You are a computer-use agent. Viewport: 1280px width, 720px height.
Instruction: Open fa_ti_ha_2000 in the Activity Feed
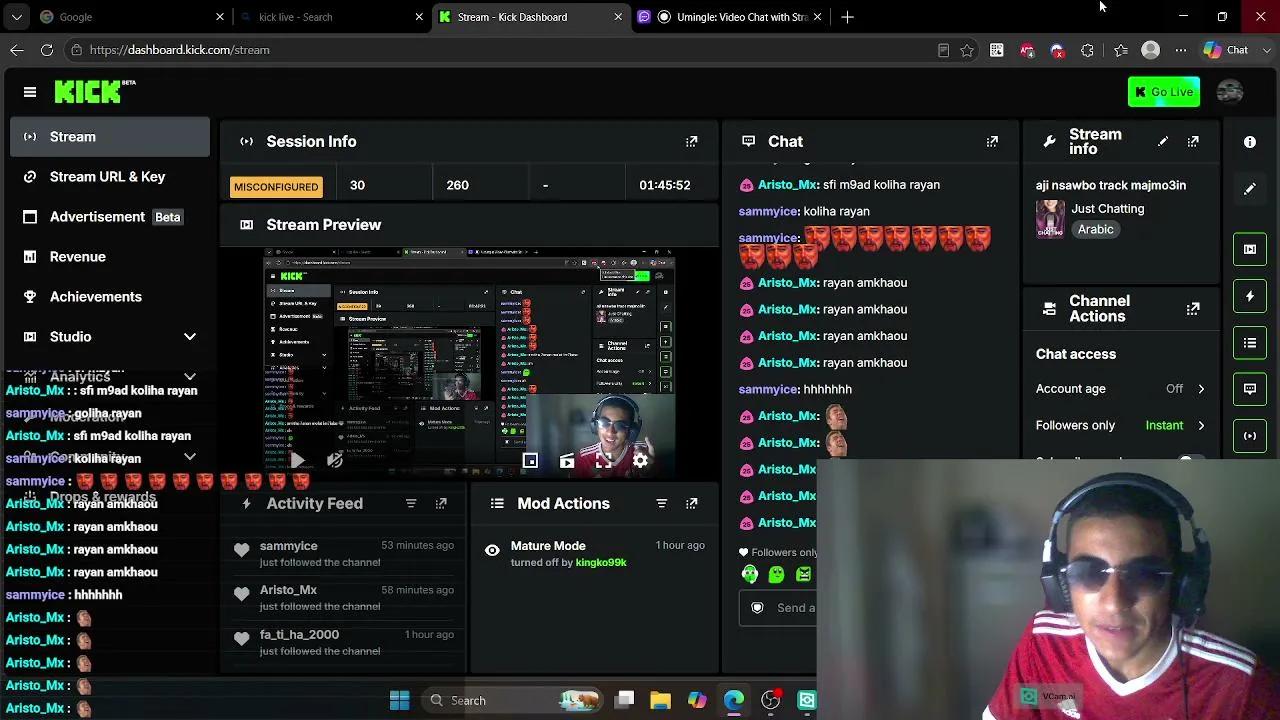[299, 635]
